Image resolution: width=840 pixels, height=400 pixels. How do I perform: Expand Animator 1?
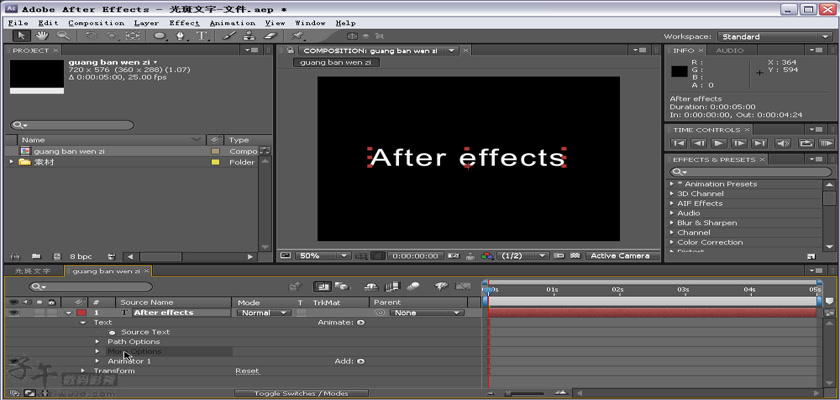[97, 361]
